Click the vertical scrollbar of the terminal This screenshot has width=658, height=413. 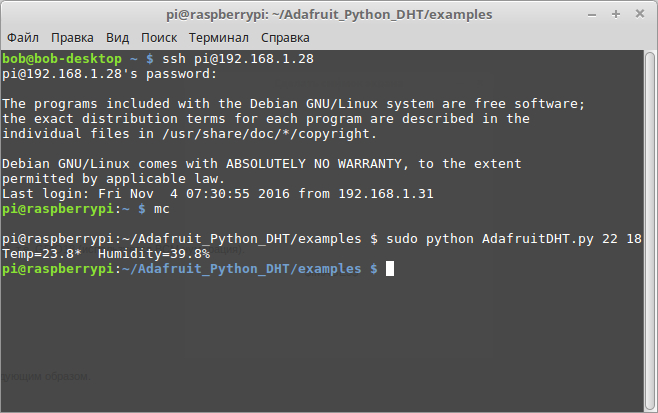tap(650, 231)
